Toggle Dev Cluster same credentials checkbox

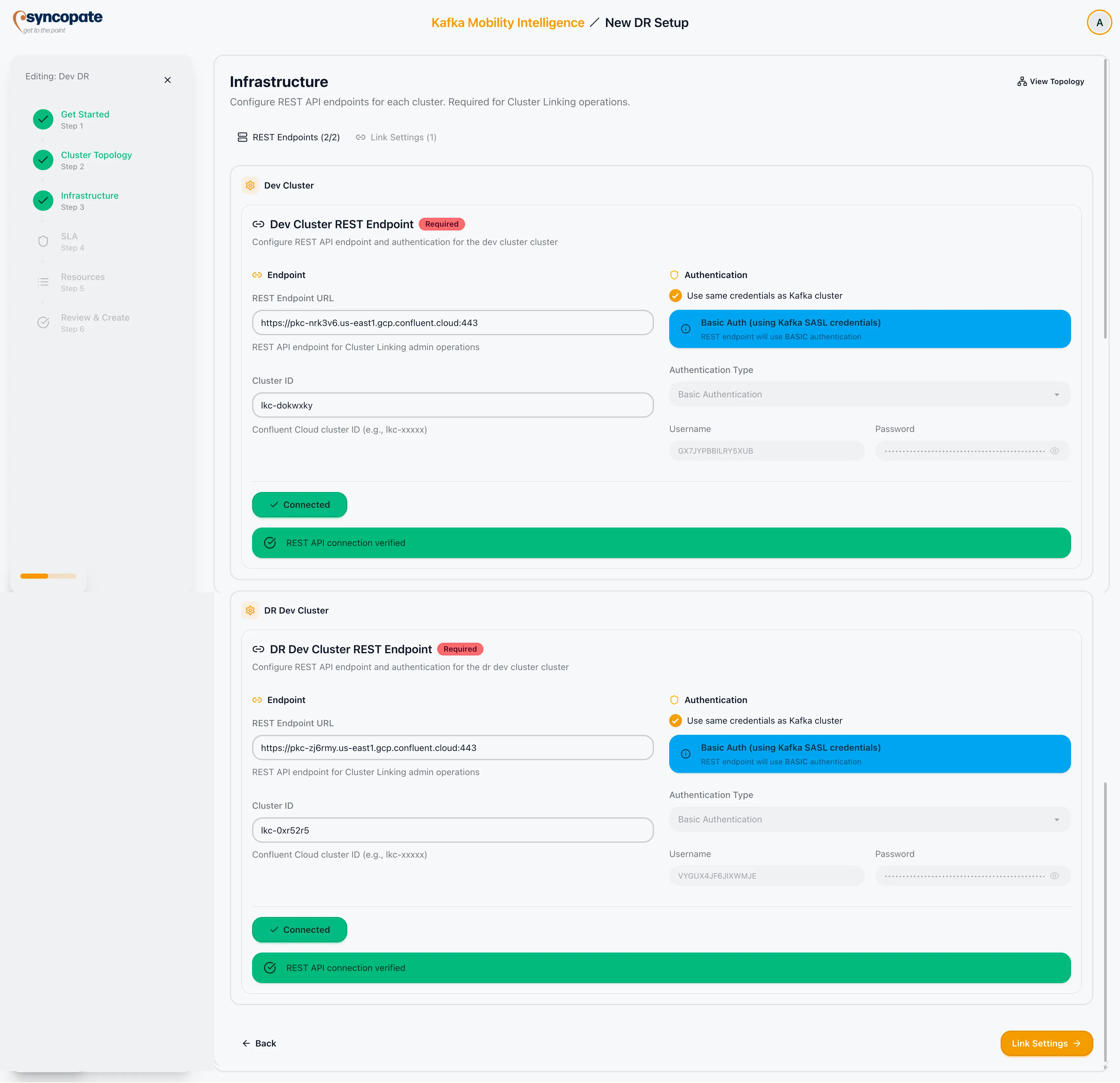676,296
